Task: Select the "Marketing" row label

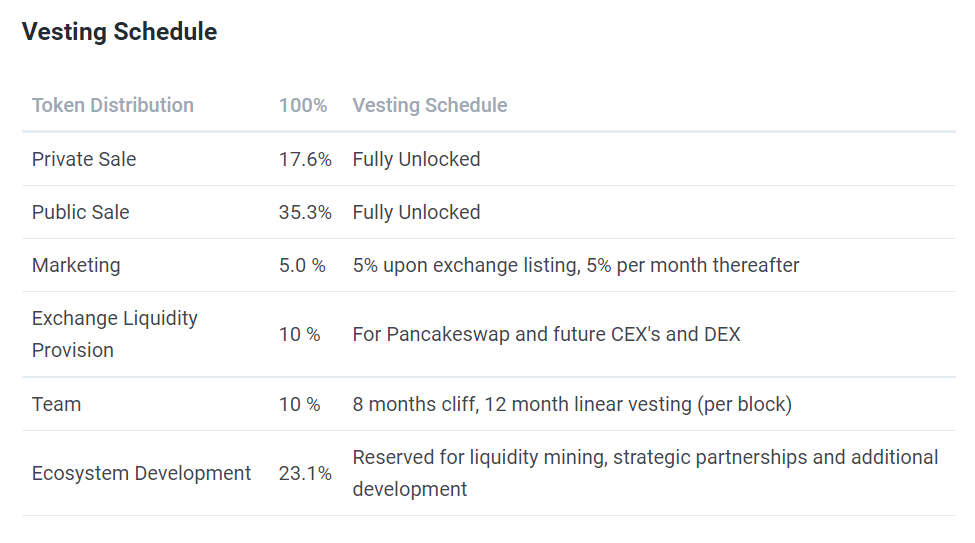Action: (76, 265)
